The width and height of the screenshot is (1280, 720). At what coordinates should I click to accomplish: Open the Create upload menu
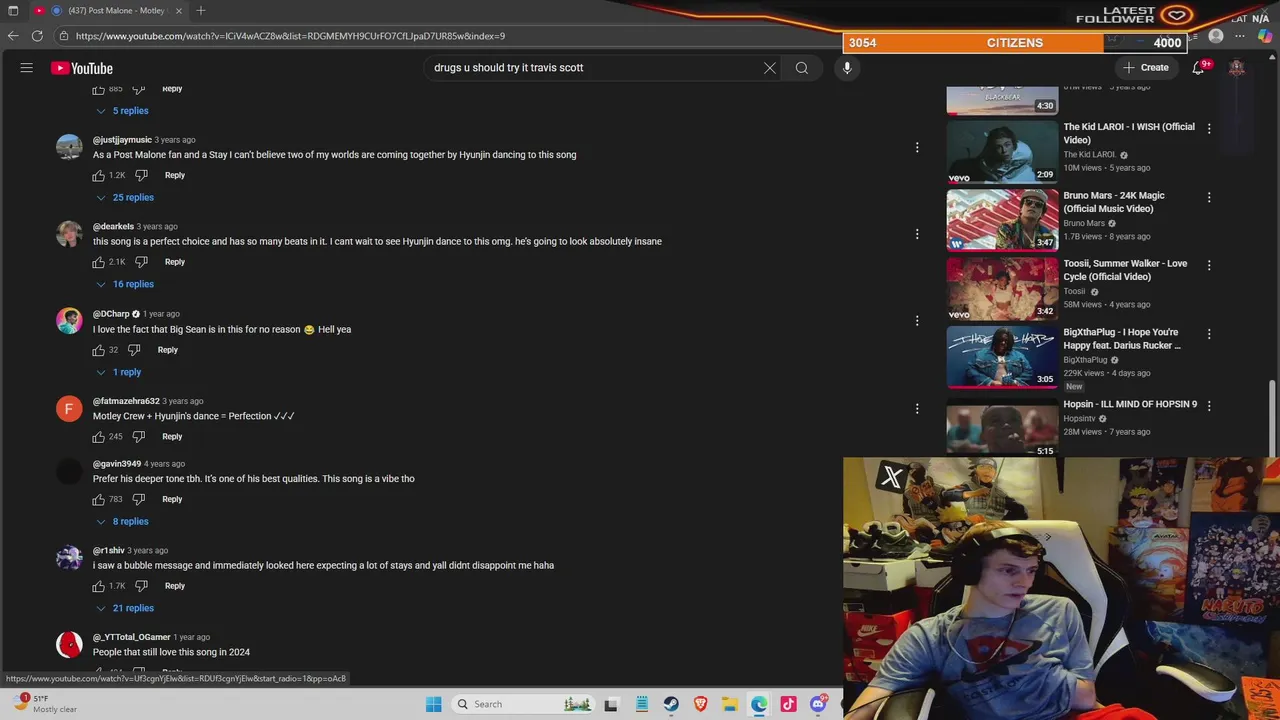(x=1146, y=68)
